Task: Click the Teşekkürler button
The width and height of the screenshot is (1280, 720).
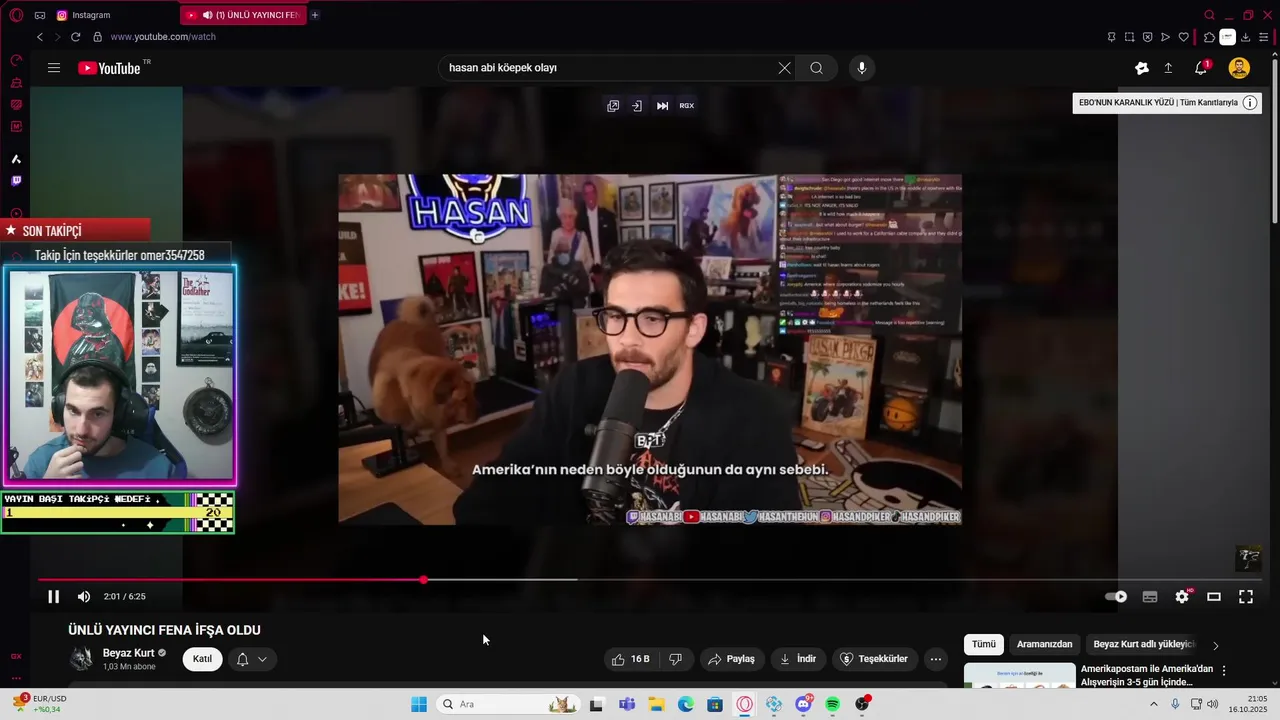Action: 874,659
